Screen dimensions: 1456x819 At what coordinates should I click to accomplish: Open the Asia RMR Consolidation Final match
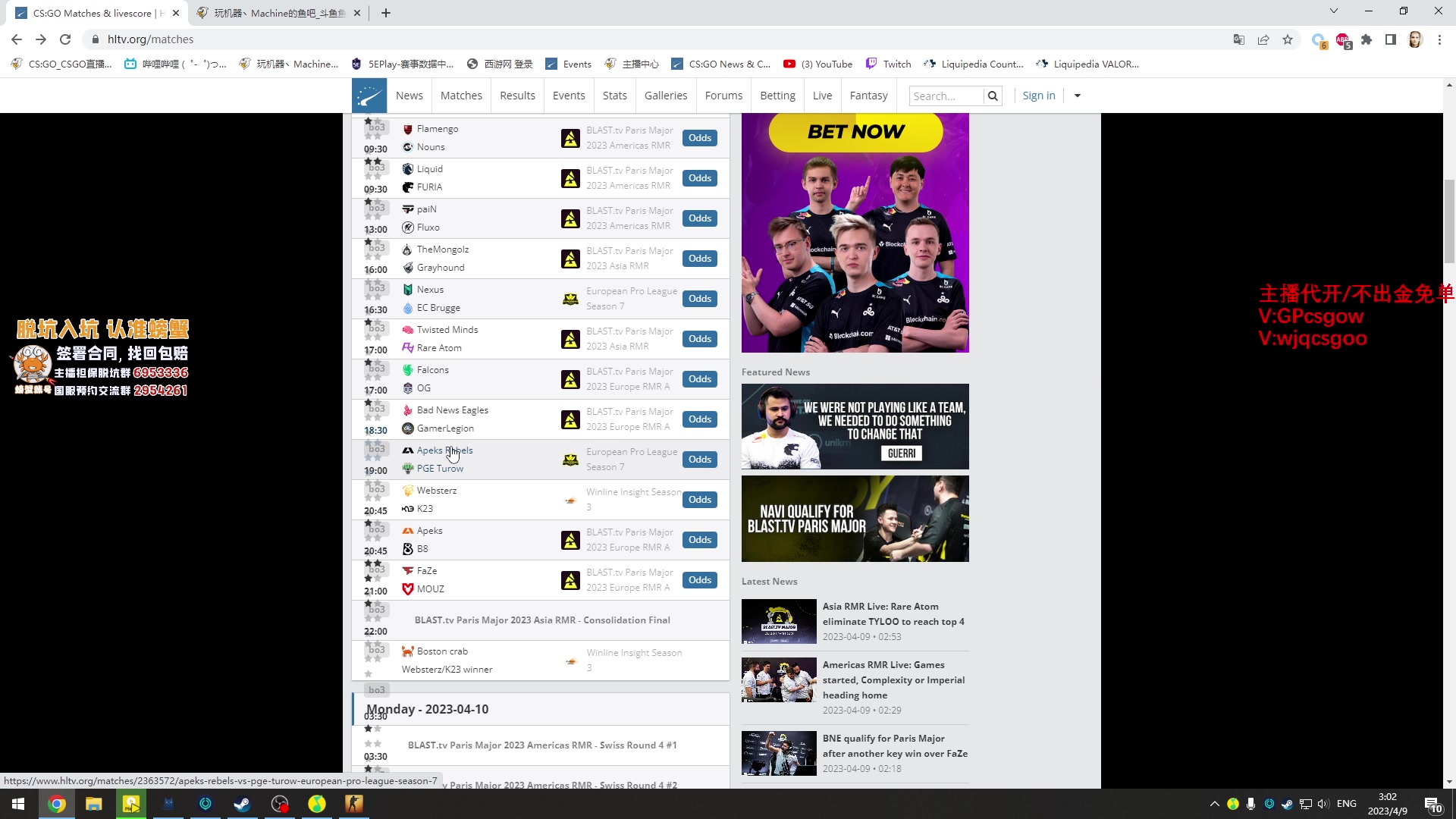[540, 620]
